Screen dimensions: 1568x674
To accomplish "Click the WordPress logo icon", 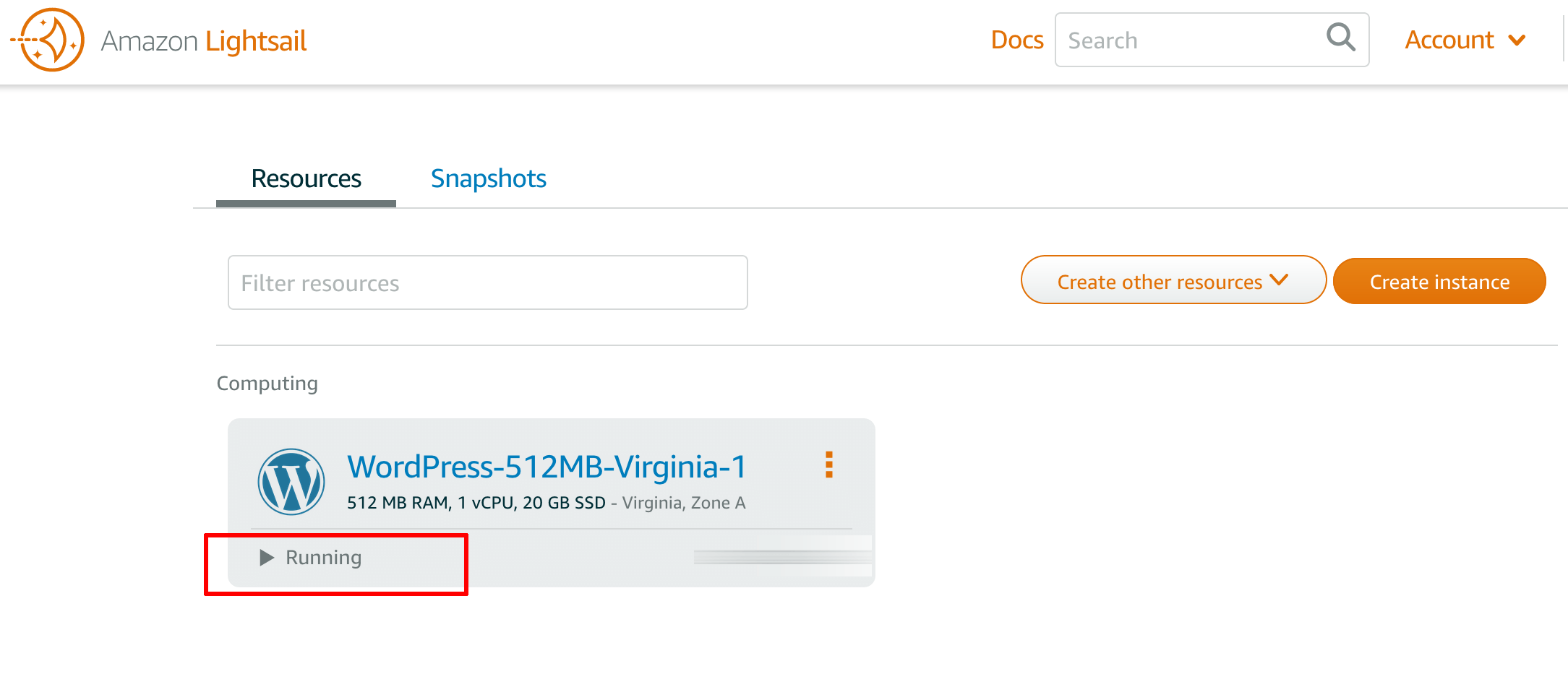I will (x=291, y=482).
